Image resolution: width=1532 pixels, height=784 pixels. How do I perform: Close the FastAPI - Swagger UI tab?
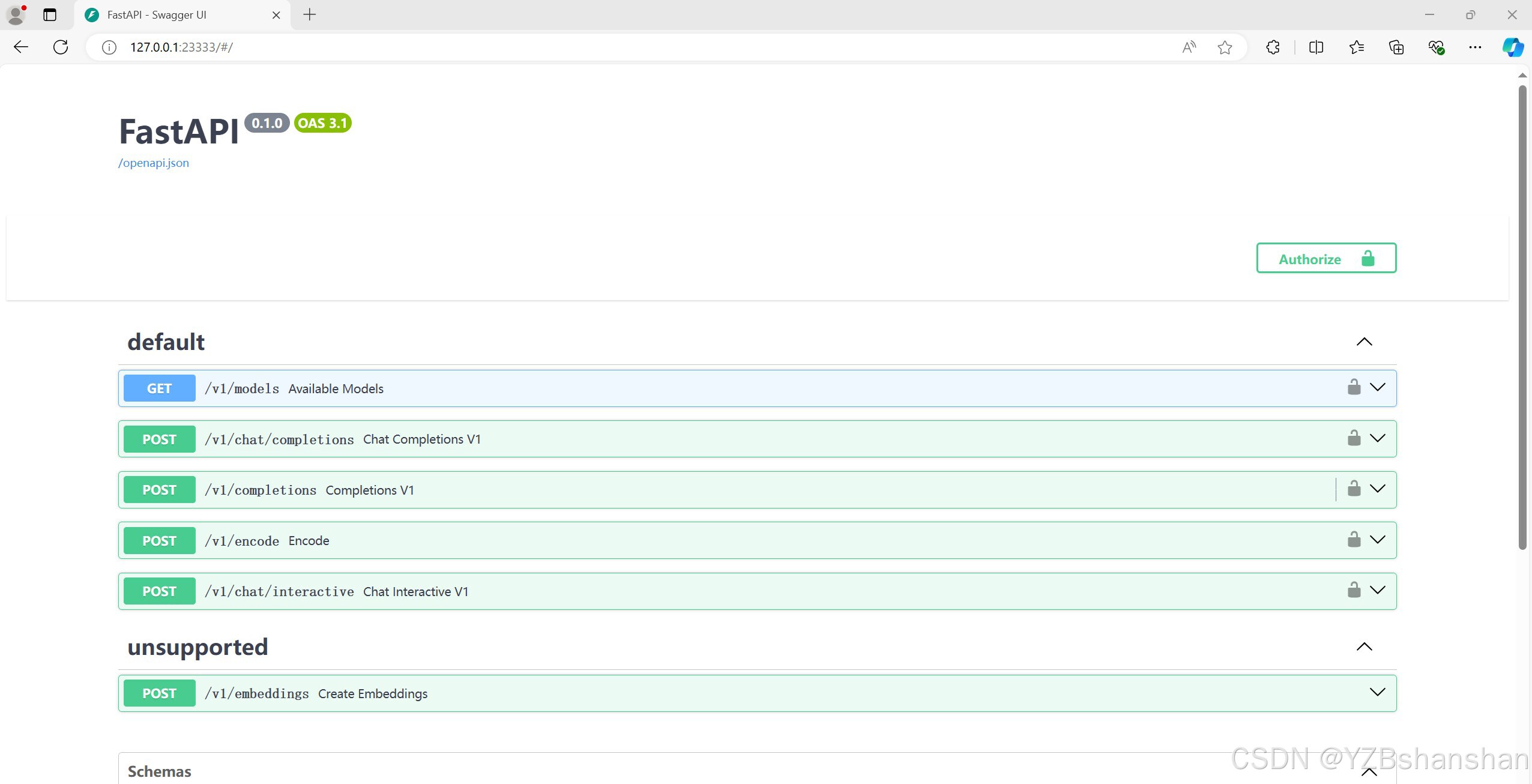276,15
